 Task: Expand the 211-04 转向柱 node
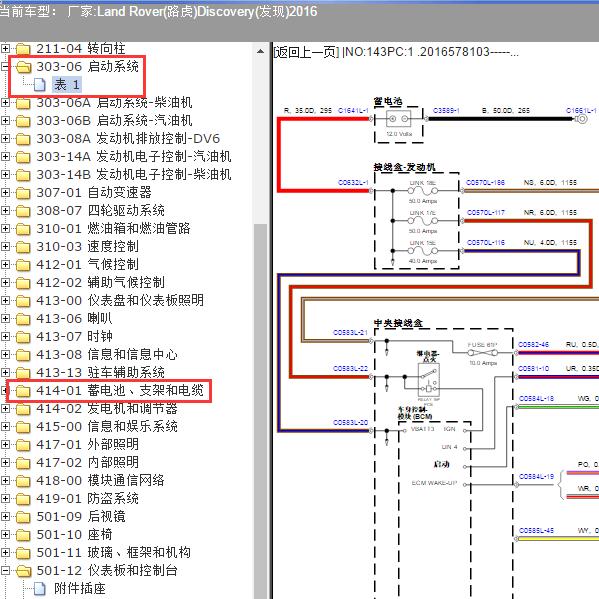pos(5,49)
